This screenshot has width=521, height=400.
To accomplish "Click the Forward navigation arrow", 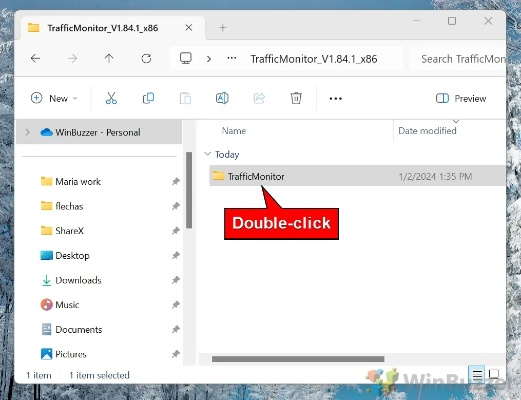I will coord(72,59).
